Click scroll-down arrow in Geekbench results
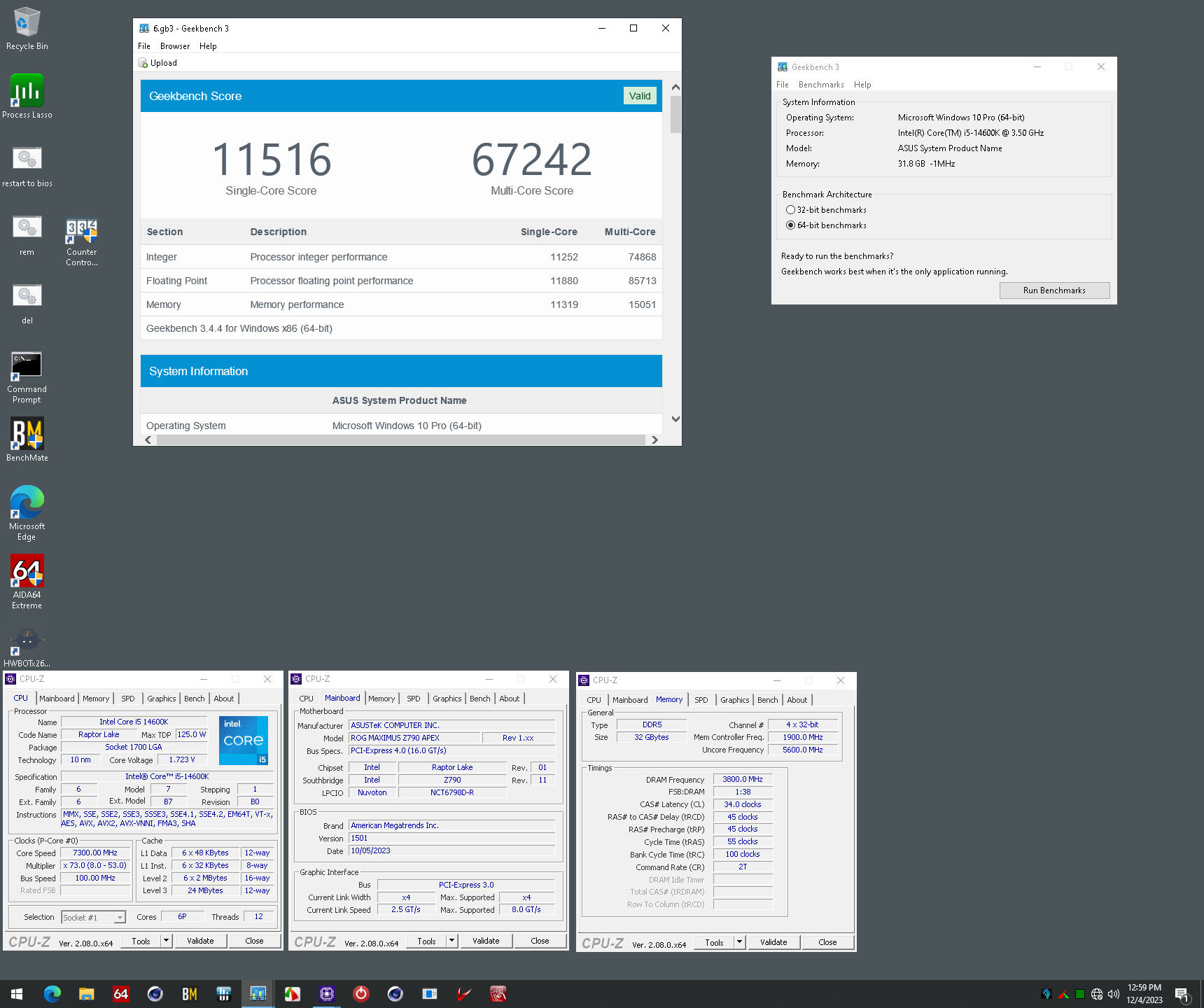The height and width of the screenshot is (1008, 1204). [675, 419]
